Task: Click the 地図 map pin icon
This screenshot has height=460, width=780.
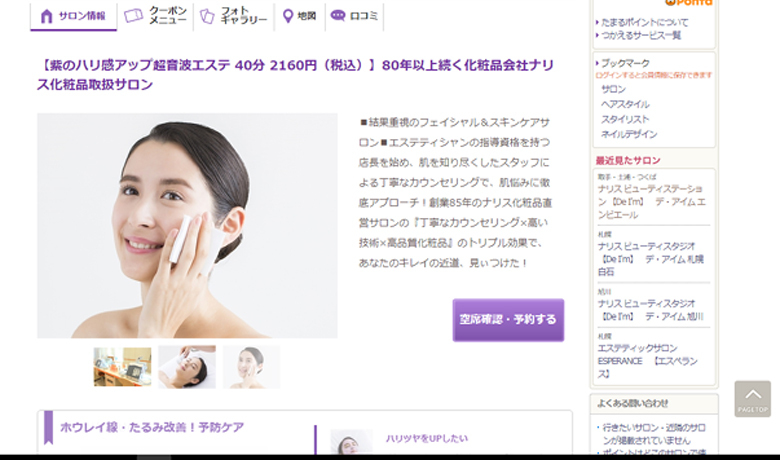Action: click(x=288, y=16)
